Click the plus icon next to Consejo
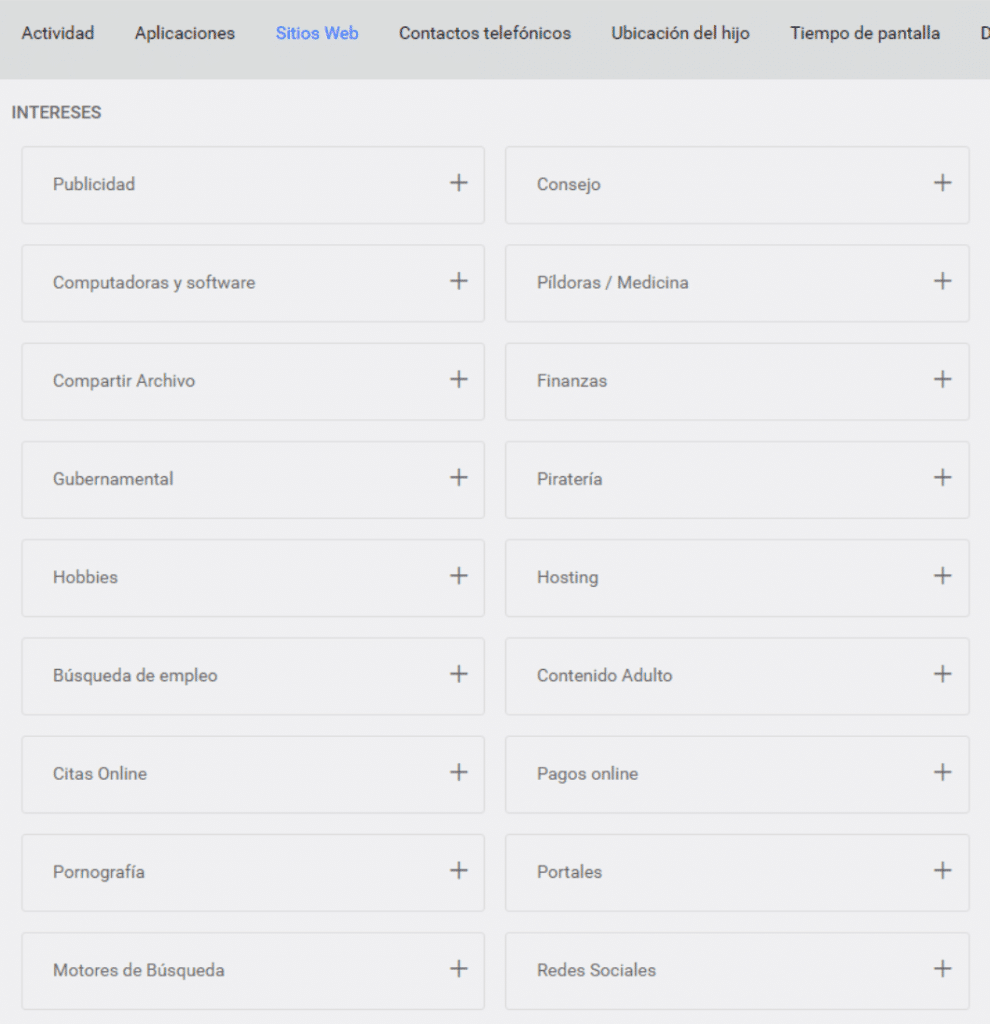 [x=942, y=183]
